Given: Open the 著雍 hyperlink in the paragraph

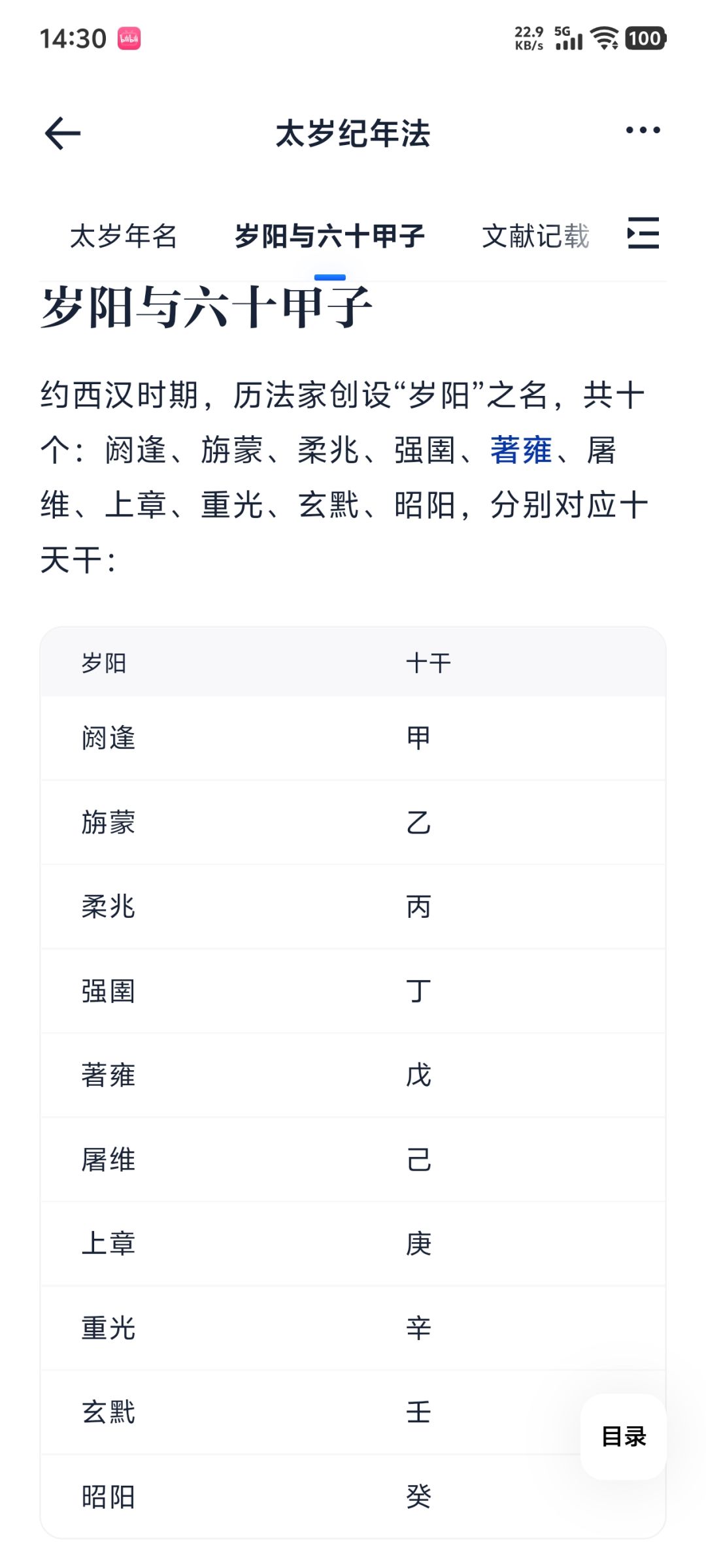Looking at the screenshot, I should click(x=521, y=450).
